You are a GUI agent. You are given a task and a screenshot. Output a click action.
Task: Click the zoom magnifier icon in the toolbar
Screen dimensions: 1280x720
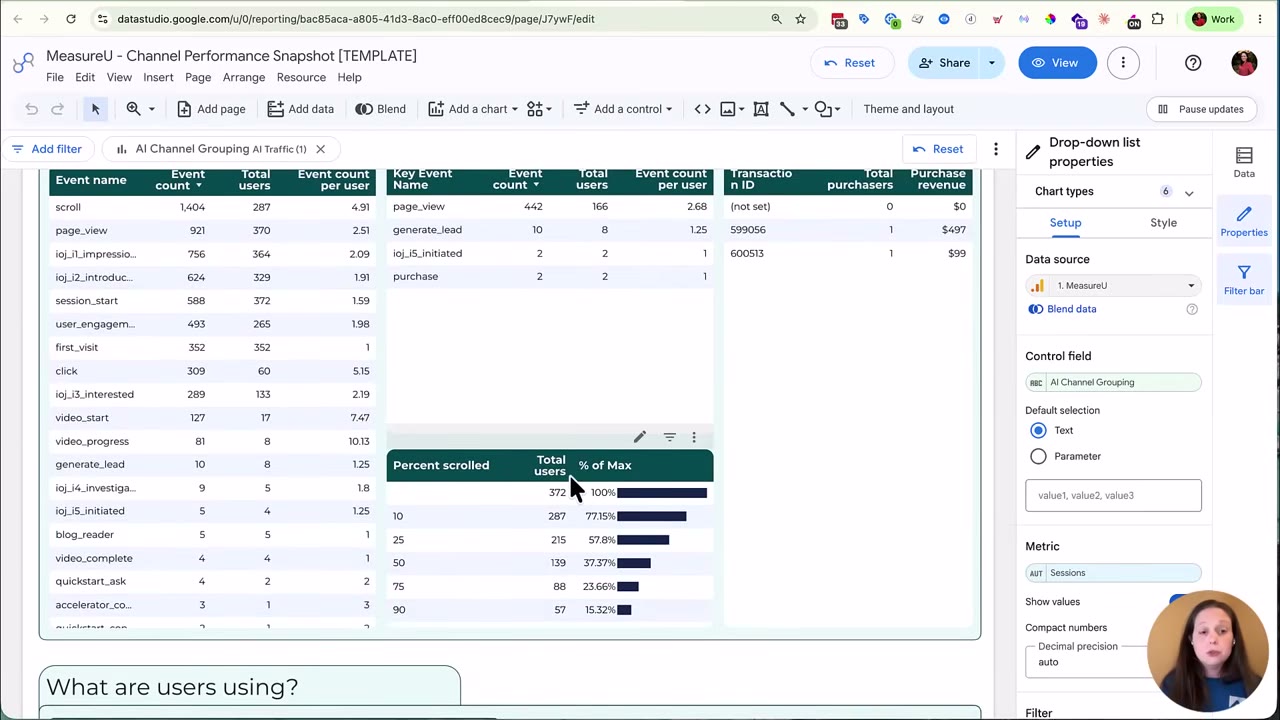pos(133,109)
